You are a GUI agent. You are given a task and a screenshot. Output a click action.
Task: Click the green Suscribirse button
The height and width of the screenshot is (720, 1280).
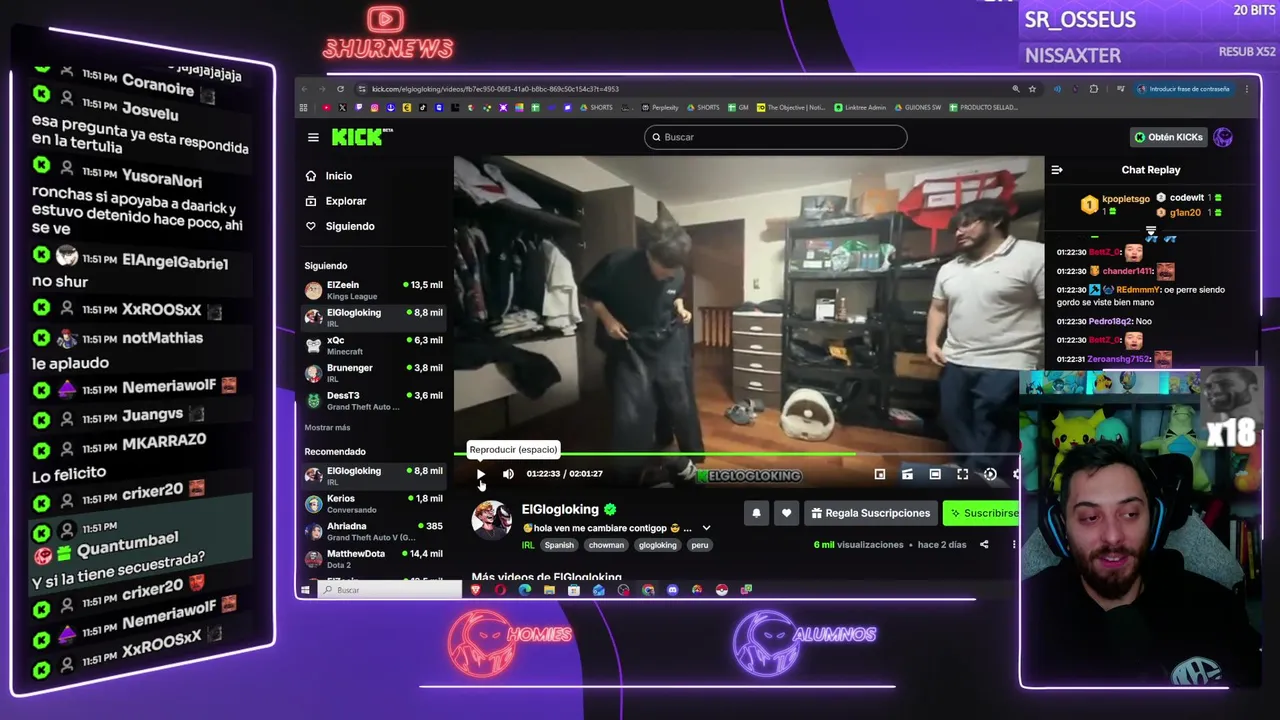[981, 513]
